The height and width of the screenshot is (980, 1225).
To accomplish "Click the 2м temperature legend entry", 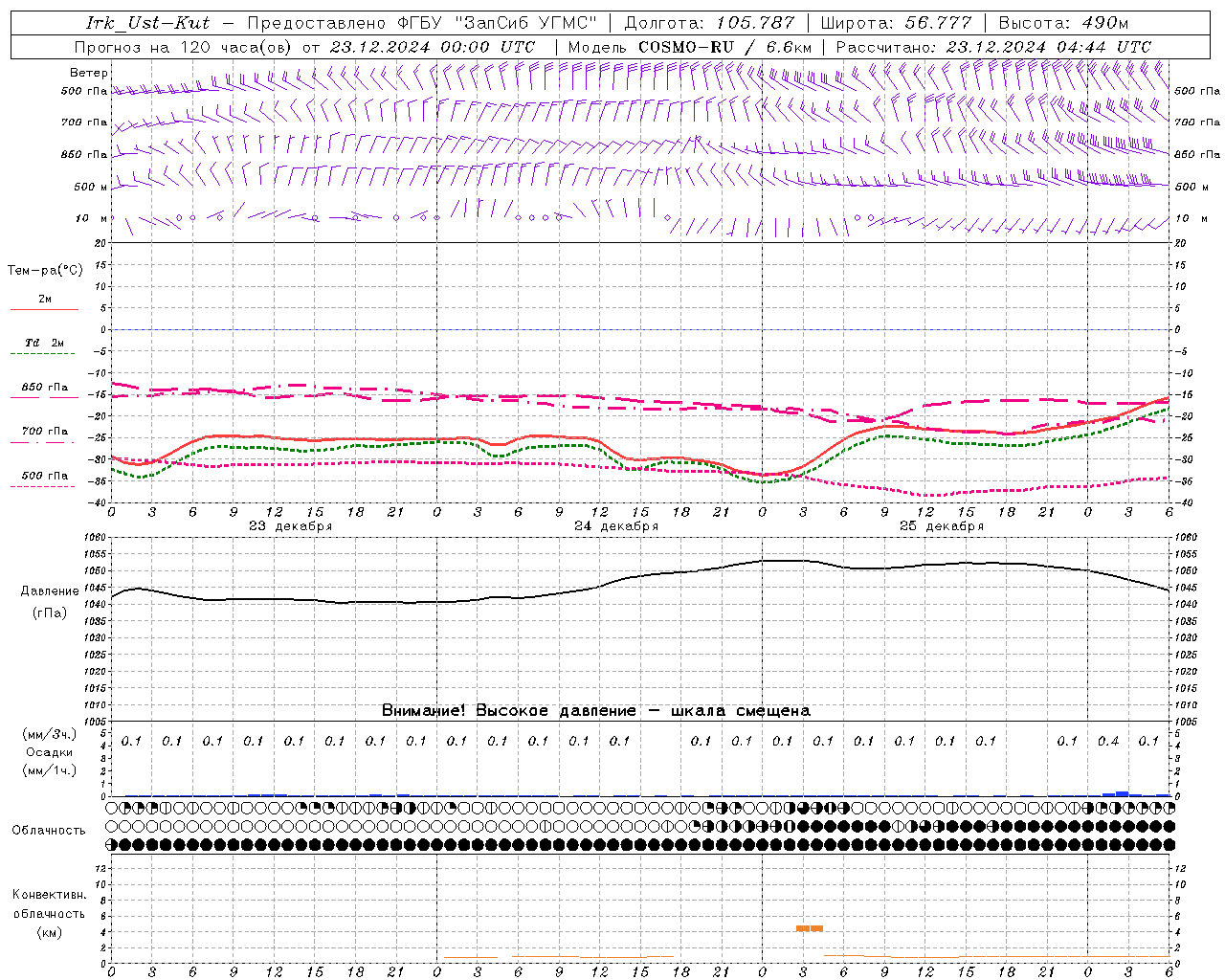I will (x=45, y=300).
